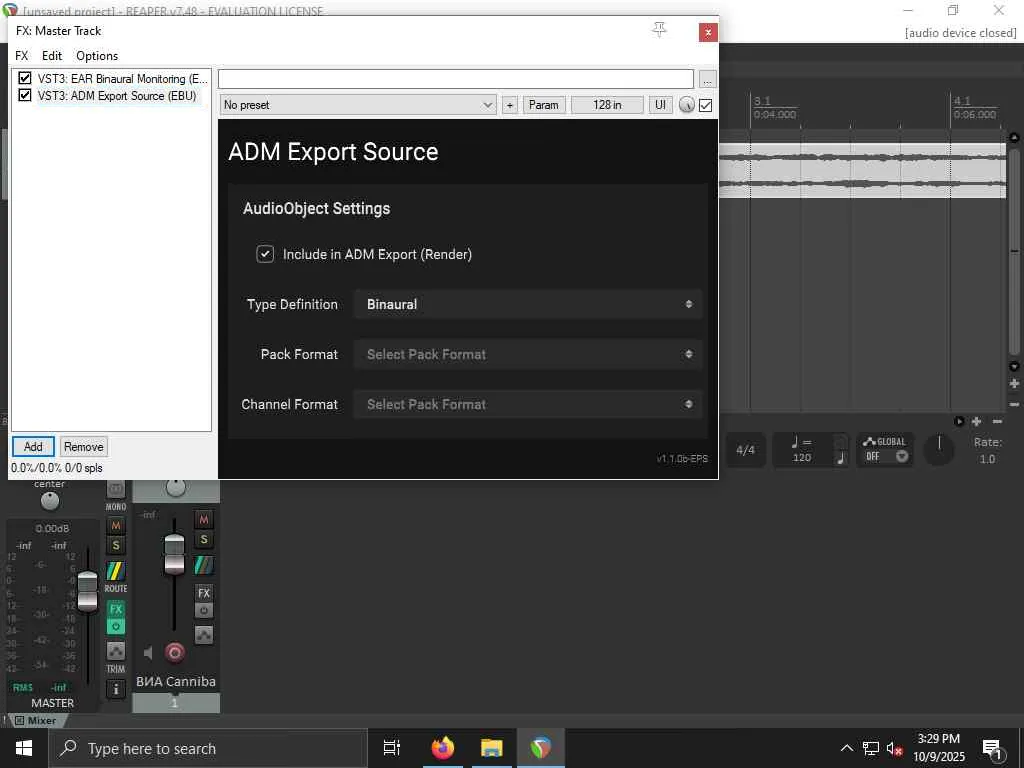Toggle the Mixer dock tab checkbox
This screenshot has width=1024, height=768.
tap(20, 720)
